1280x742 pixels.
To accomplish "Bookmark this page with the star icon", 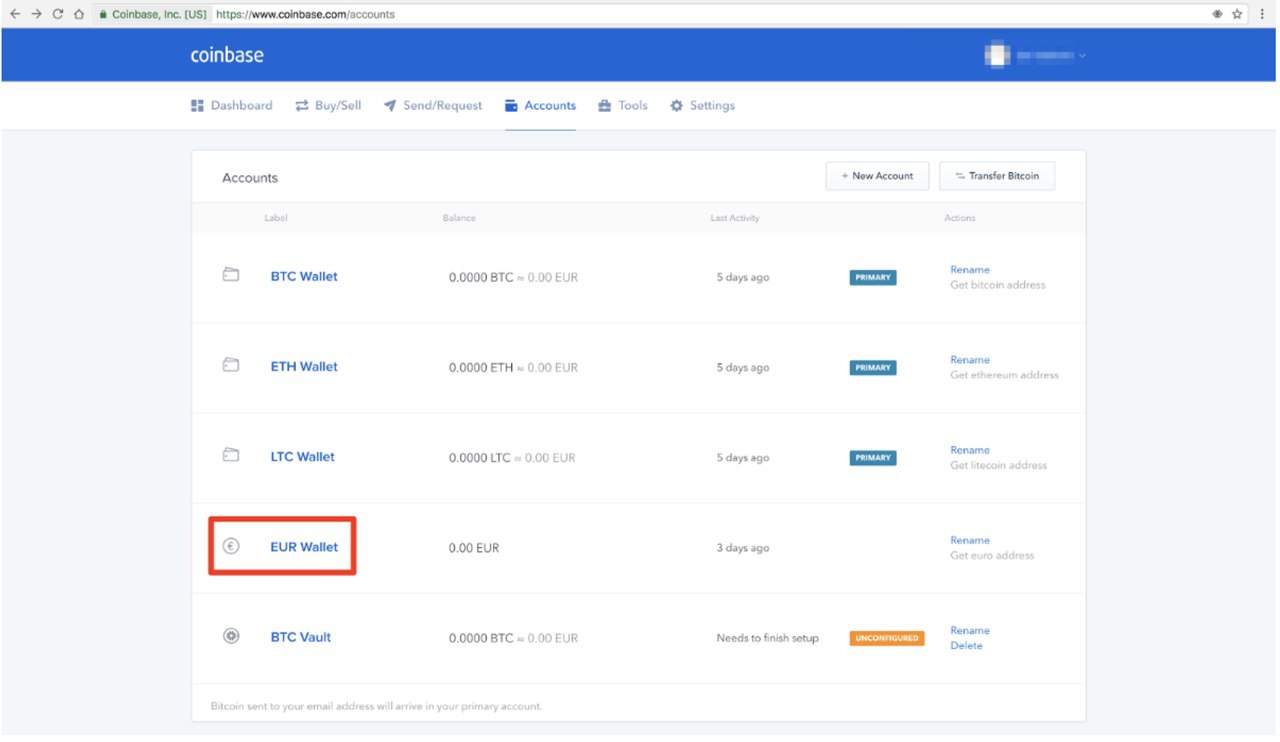I will 1237,14.
